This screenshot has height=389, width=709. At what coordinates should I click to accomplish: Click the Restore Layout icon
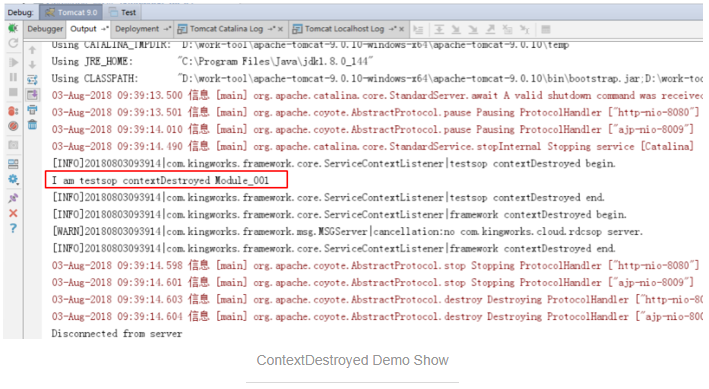pos(13,164)
